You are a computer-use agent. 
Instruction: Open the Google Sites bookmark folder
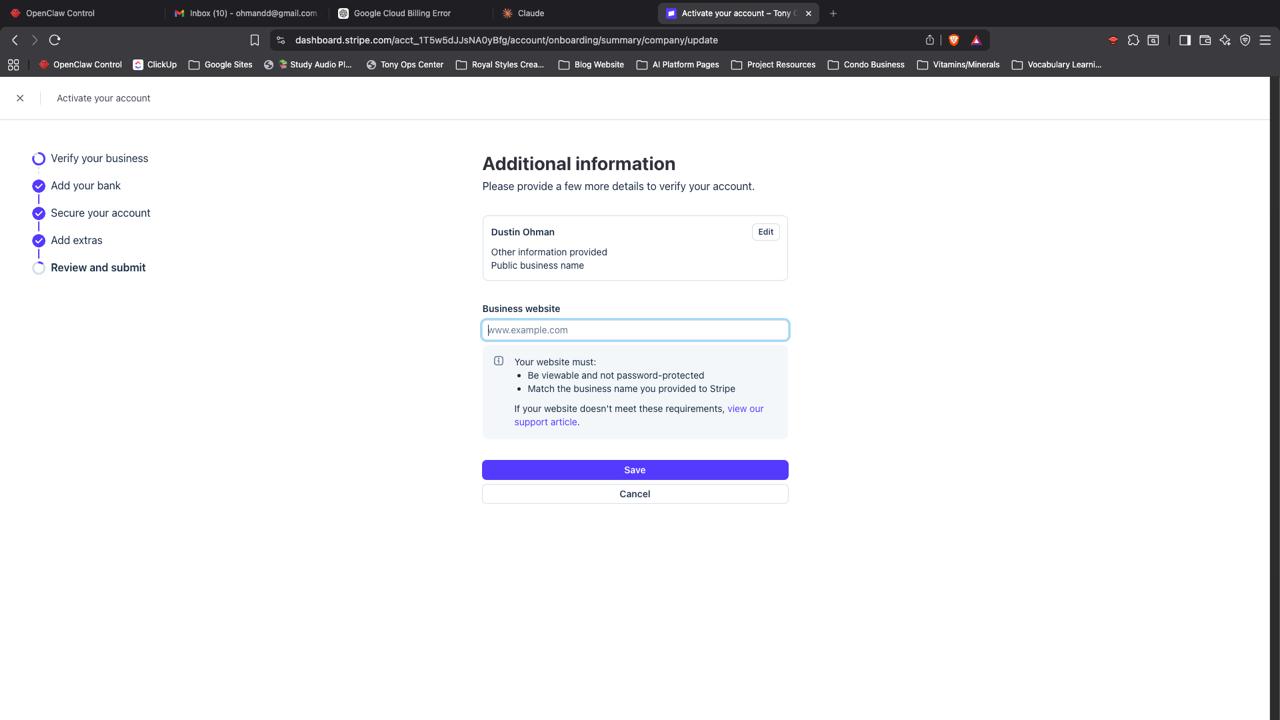(220, 65)
